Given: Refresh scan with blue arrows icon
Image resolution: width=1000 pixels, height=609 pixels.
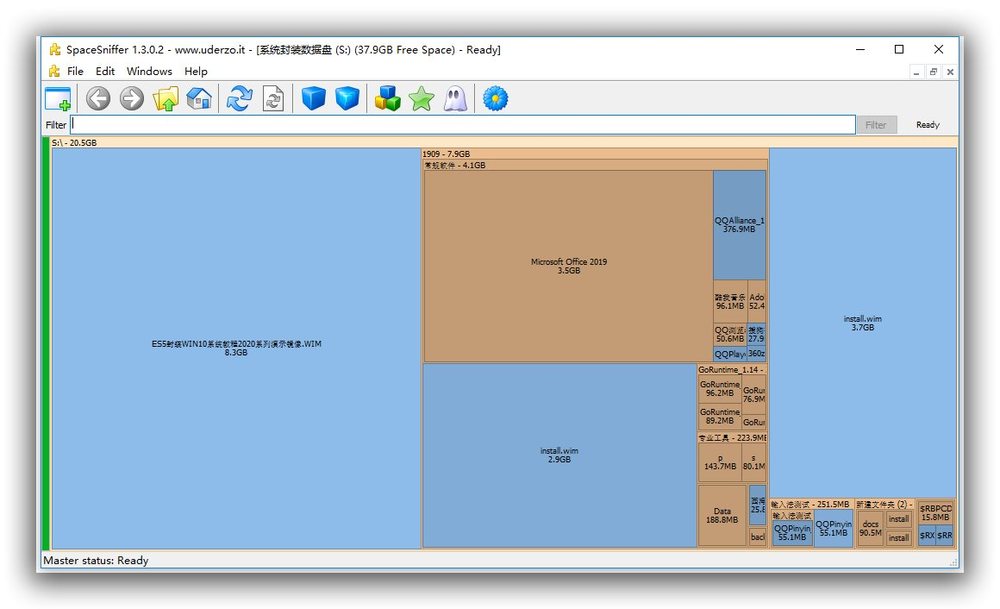Looking at the screenshot, I should [239, 99].
